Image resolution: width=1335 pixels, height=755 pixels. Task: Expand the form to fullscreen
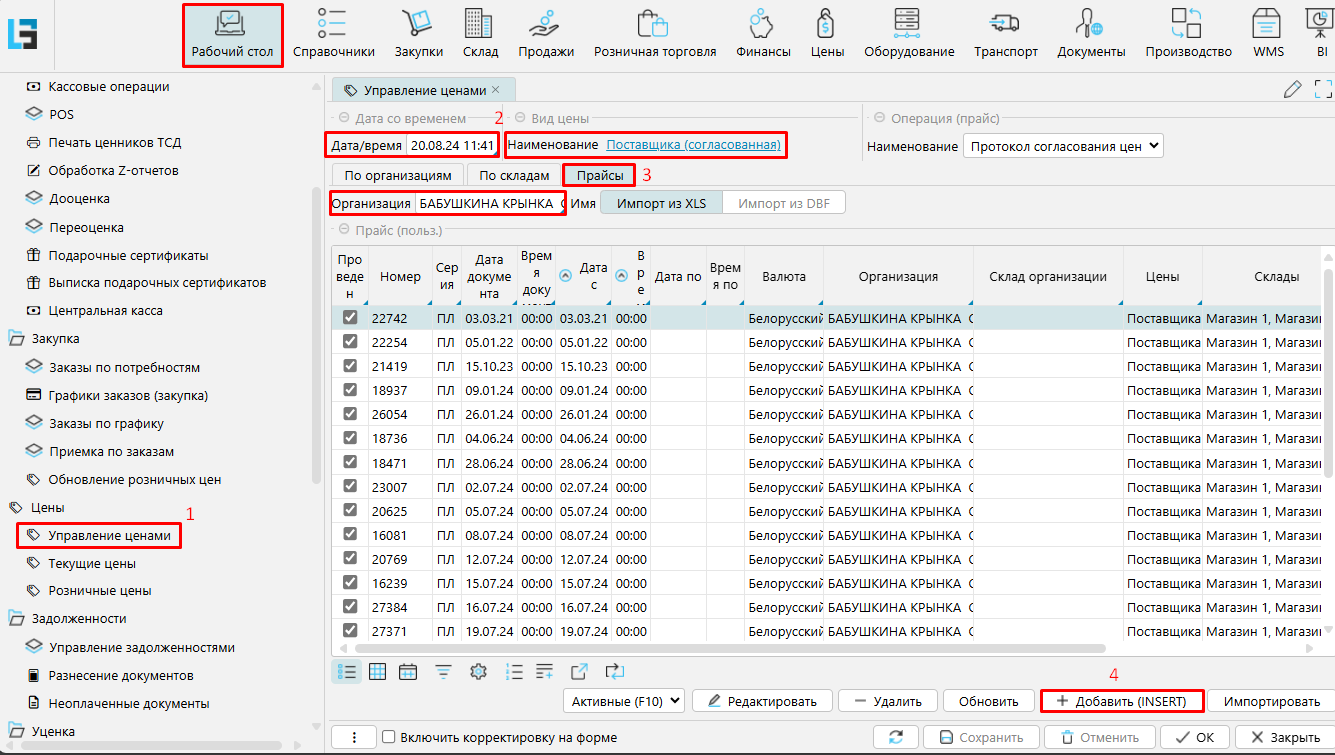click(1323, 90)
